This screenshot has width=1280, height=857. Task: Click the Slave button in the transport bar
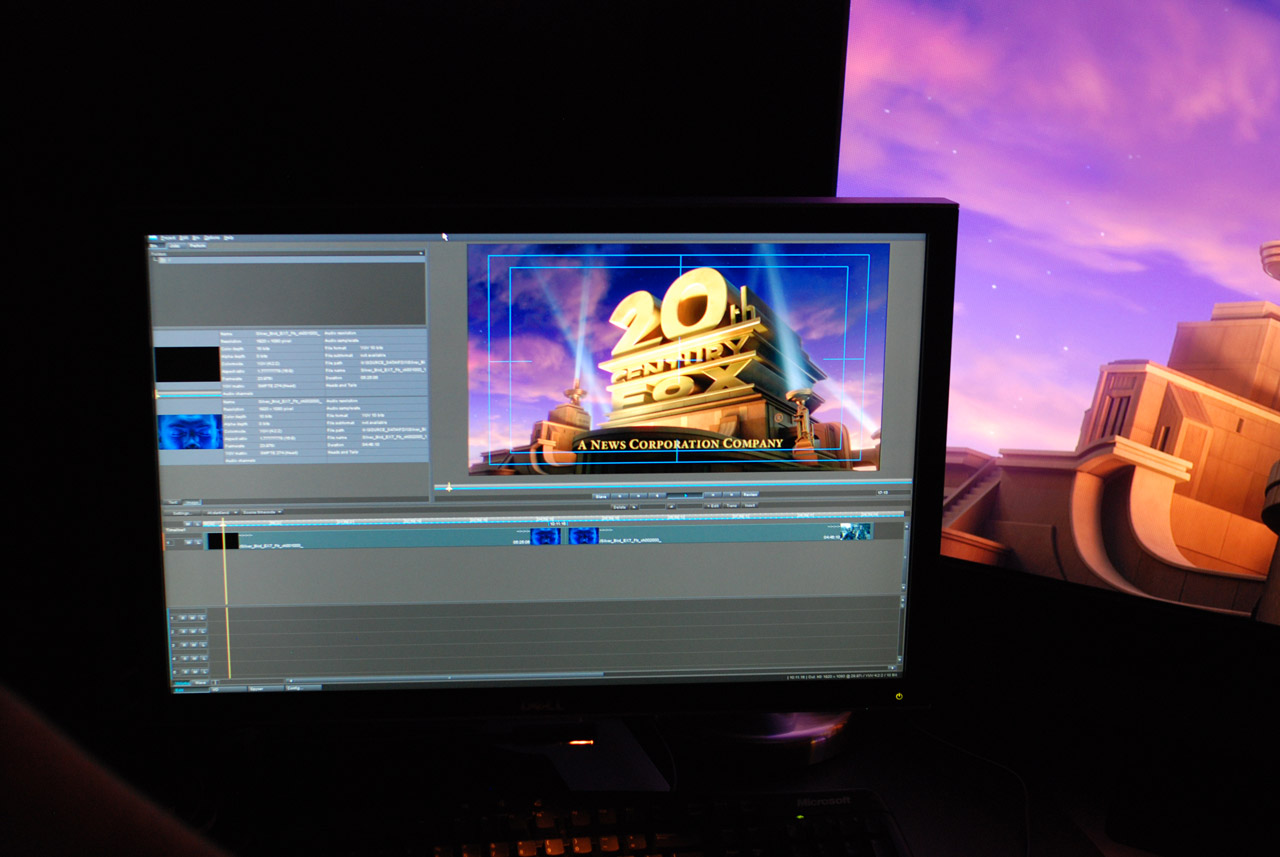tap(601, 496)
